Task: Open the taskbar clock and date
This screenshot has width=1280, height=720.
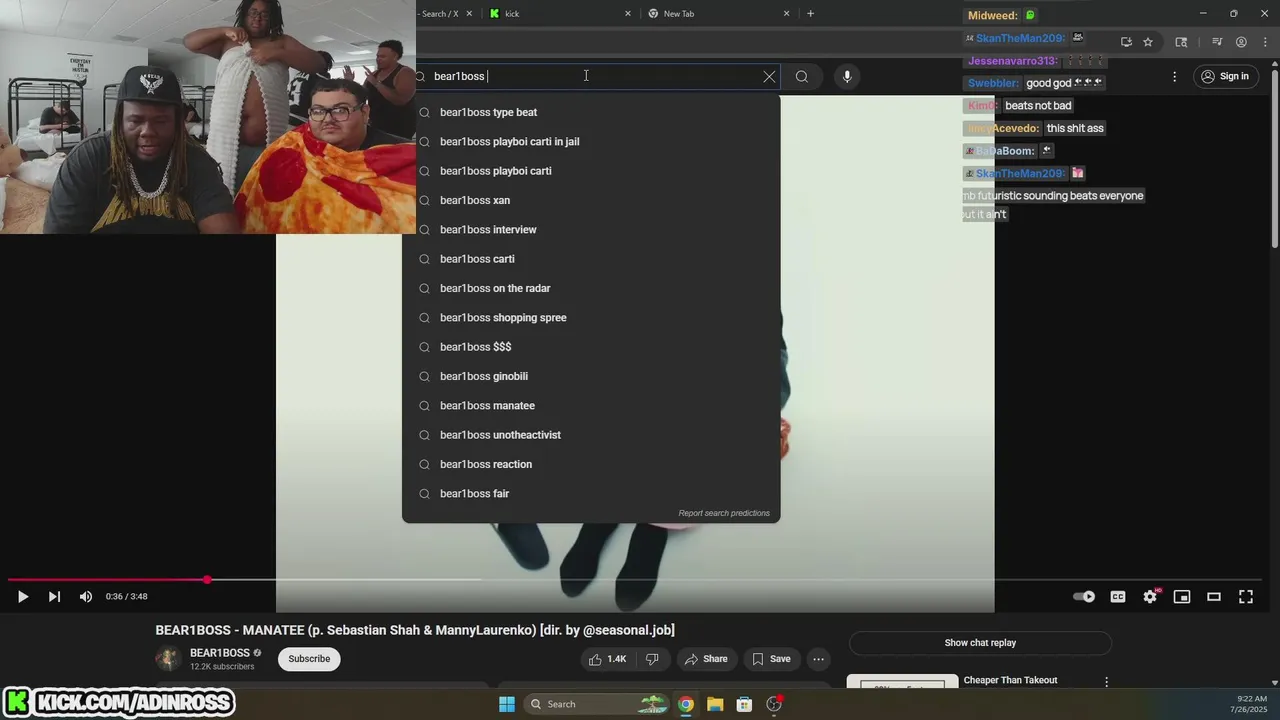Action: click(1251, 704)
